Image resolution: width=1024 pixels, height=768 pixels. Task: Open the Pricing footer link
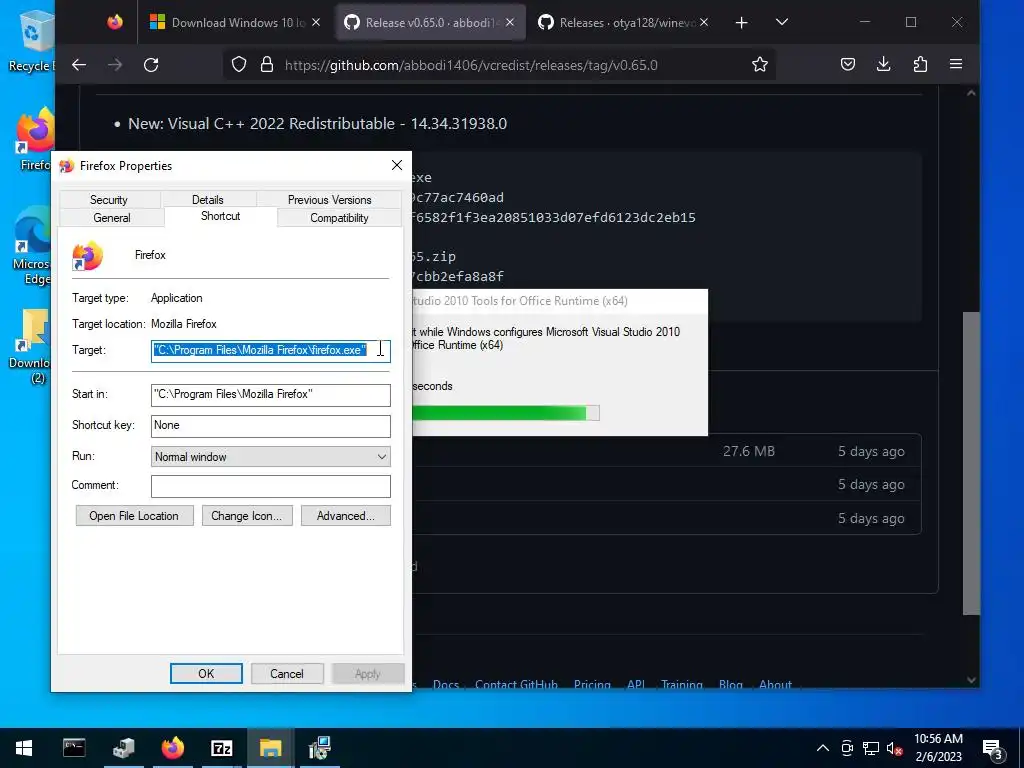point(592,684)
